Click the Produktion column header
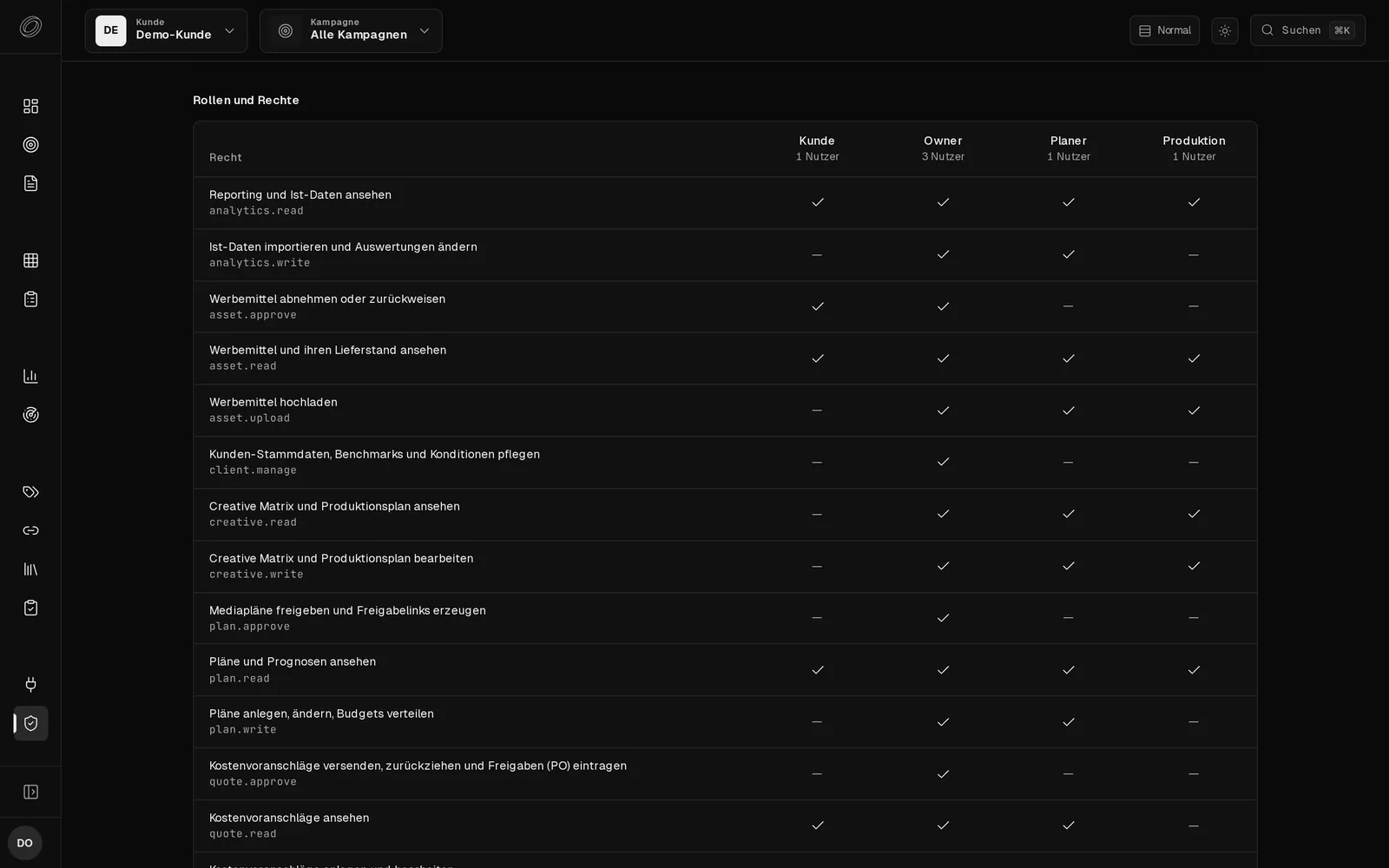1389x868 pixels. point(1194,148)
